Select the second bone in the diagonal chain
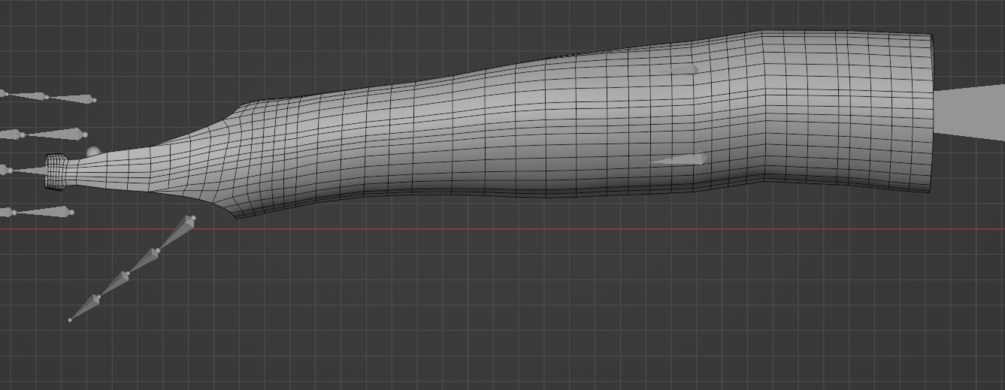Screen dimensions: 1005x390 point(142,262)
